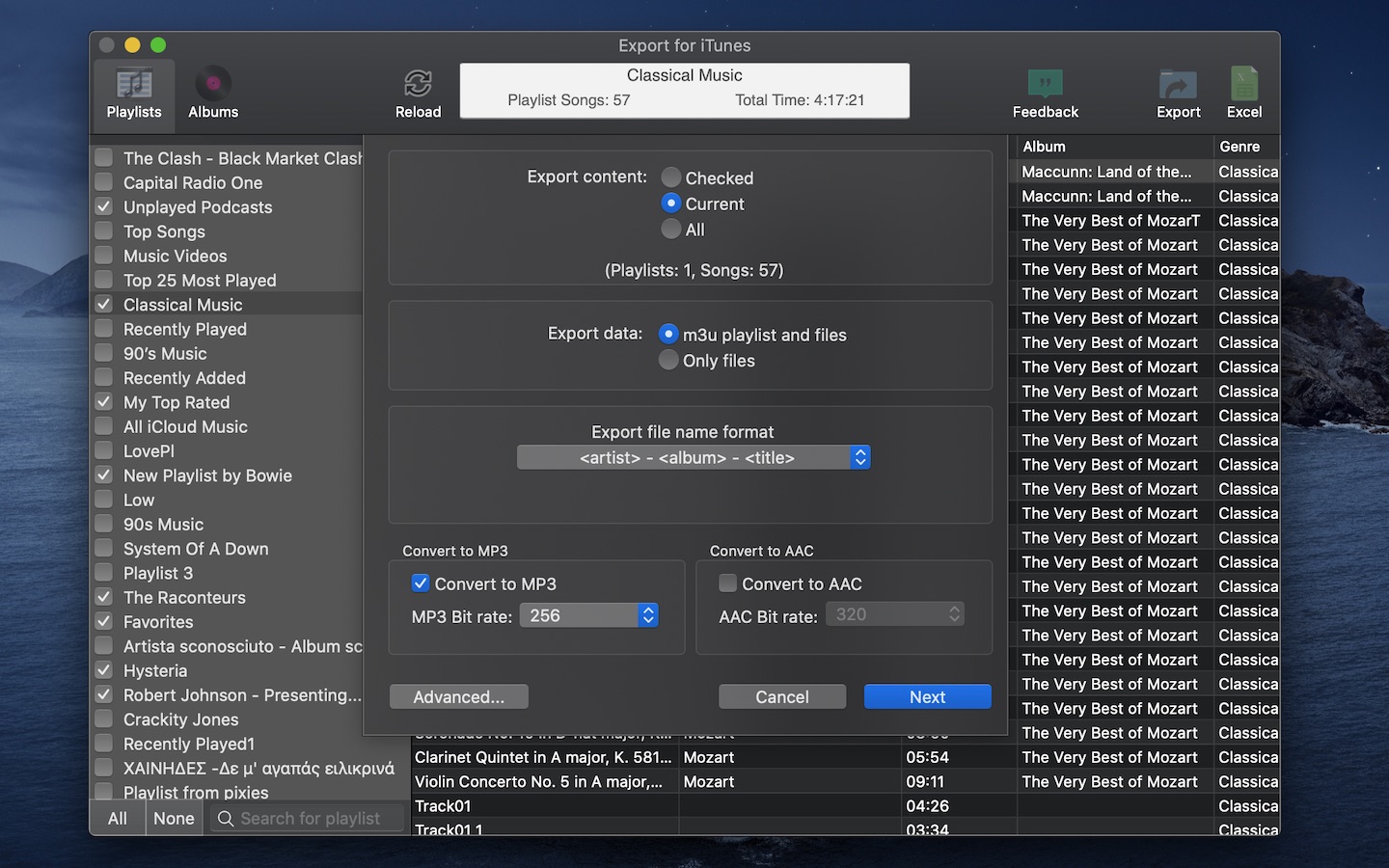
Task: Uncheck New Playlist by Bowie
Action: pyautogui.click(x=104, y=475)
